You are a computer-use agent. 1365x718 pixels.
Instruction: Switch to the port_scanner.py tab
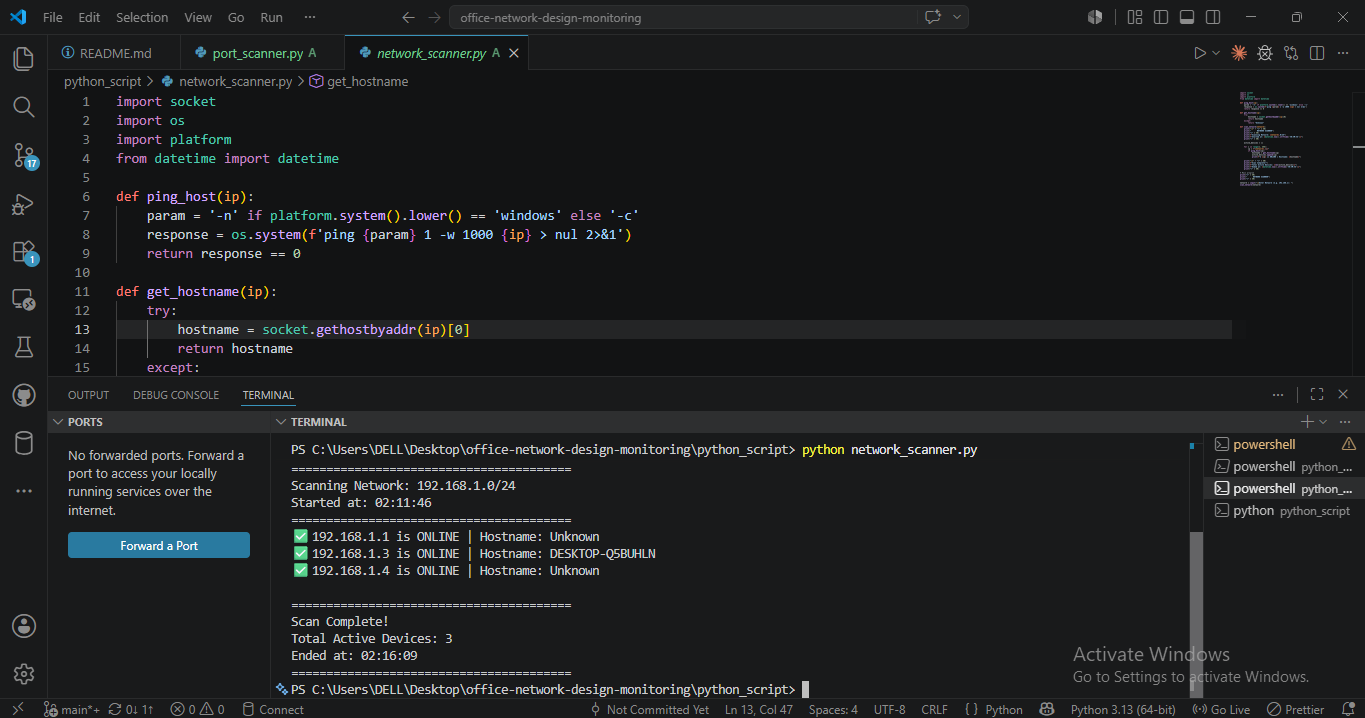(x=257, y=53)
